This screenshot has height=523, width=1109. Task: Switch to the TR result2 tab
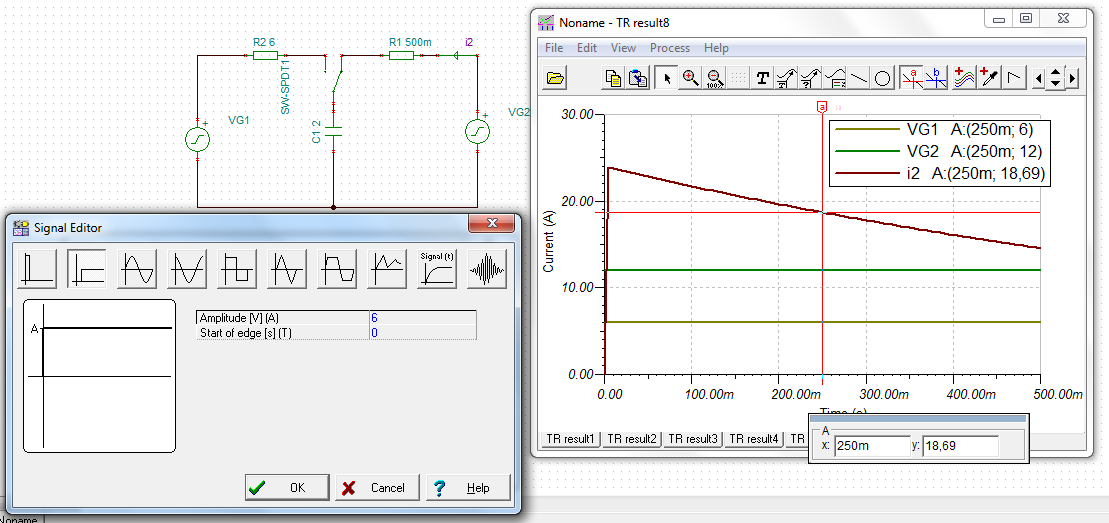tap(632, 439)
